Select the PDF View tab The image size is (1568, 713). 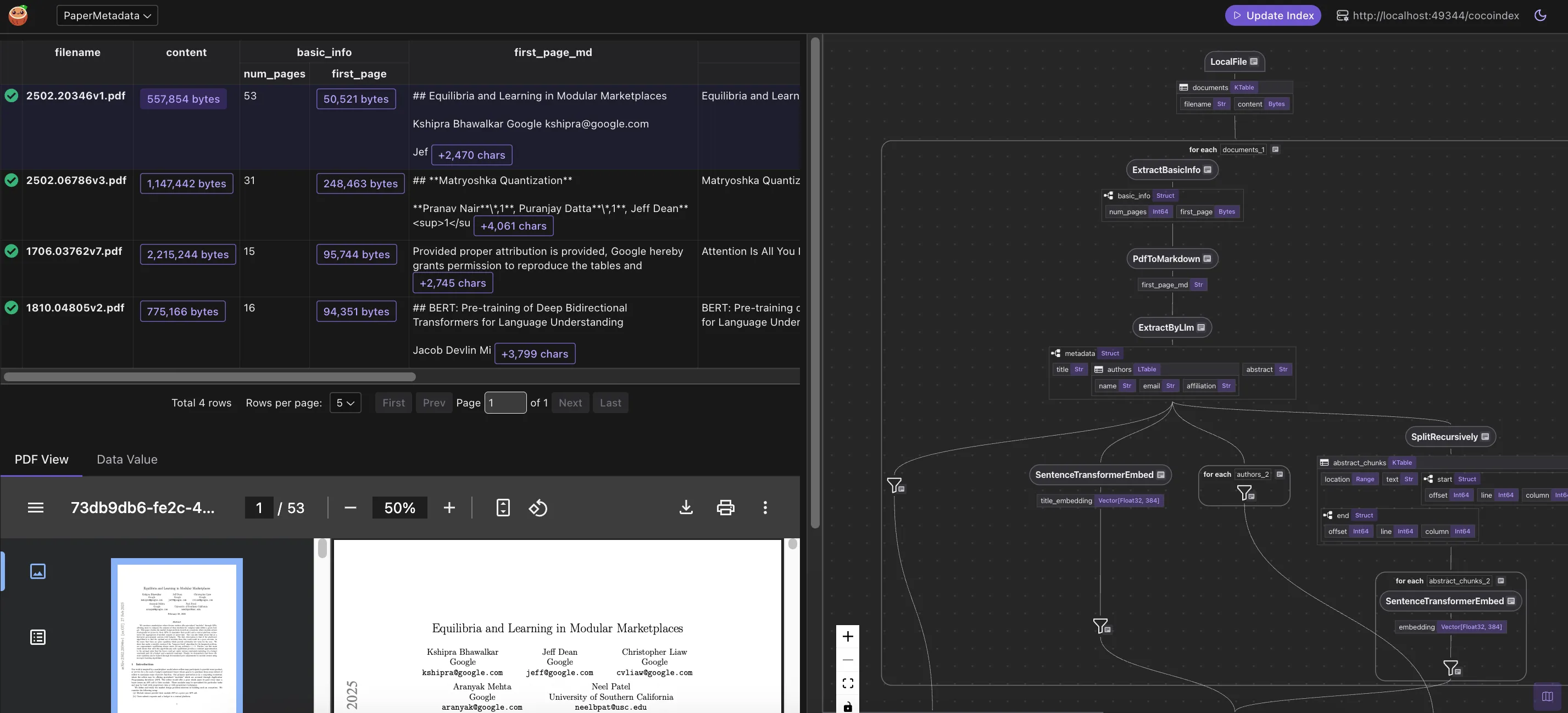pos(41,459)
